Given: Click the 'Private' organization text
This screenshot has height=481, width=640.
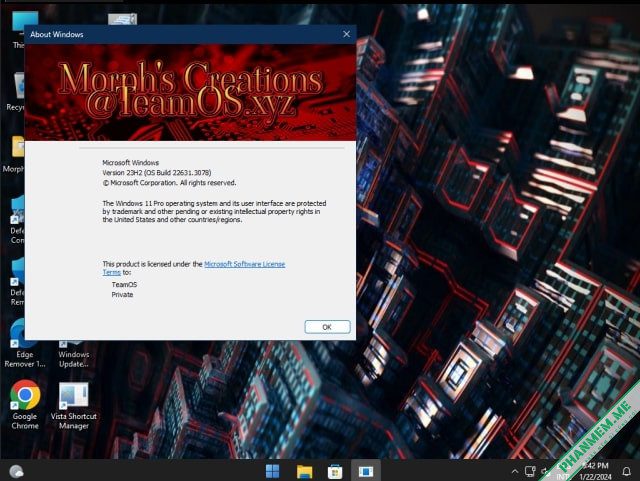Looking at the screenshot, I should coord(122,294).
